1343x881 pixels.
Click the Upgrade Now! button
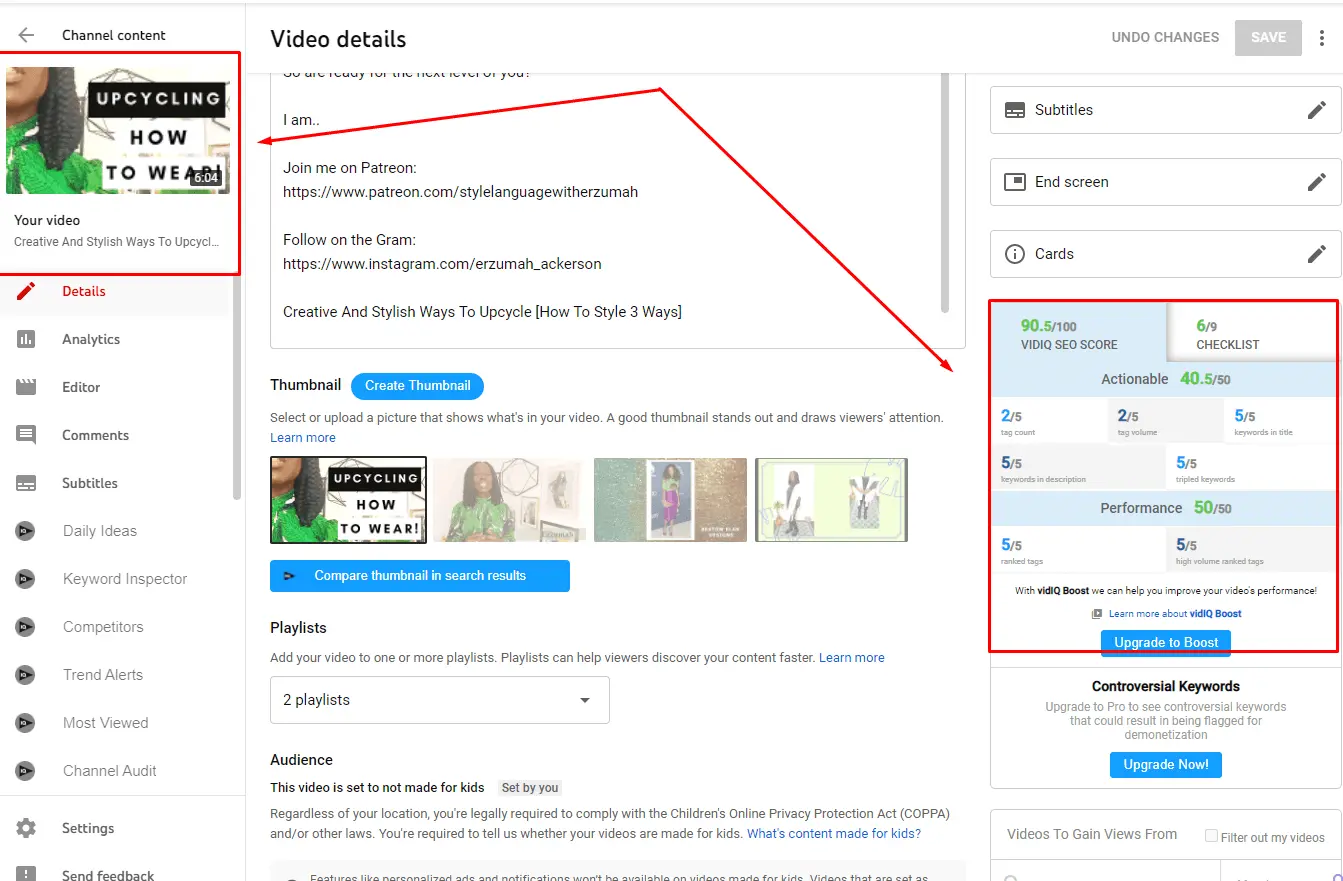click(x=1166, y=765)
